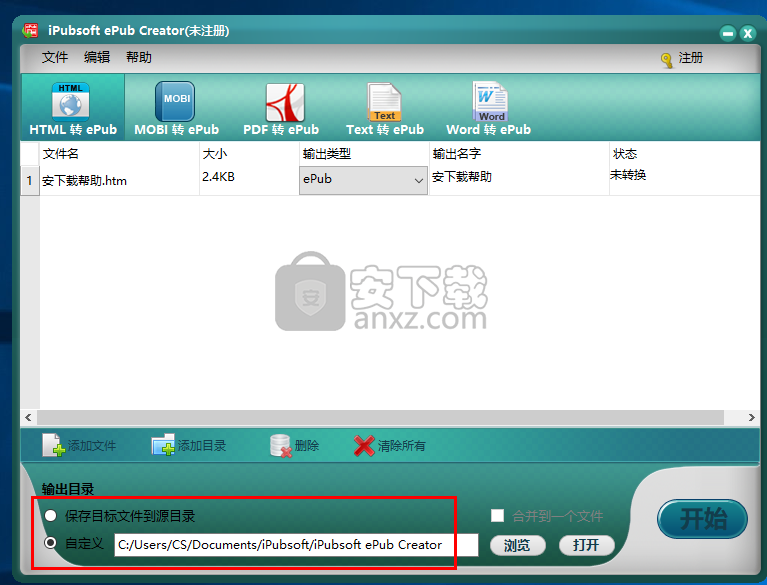Select the 自定义 output radio option
Image resolution: width=767 pixels, height=585 pixels.
(x=50, y=543)
